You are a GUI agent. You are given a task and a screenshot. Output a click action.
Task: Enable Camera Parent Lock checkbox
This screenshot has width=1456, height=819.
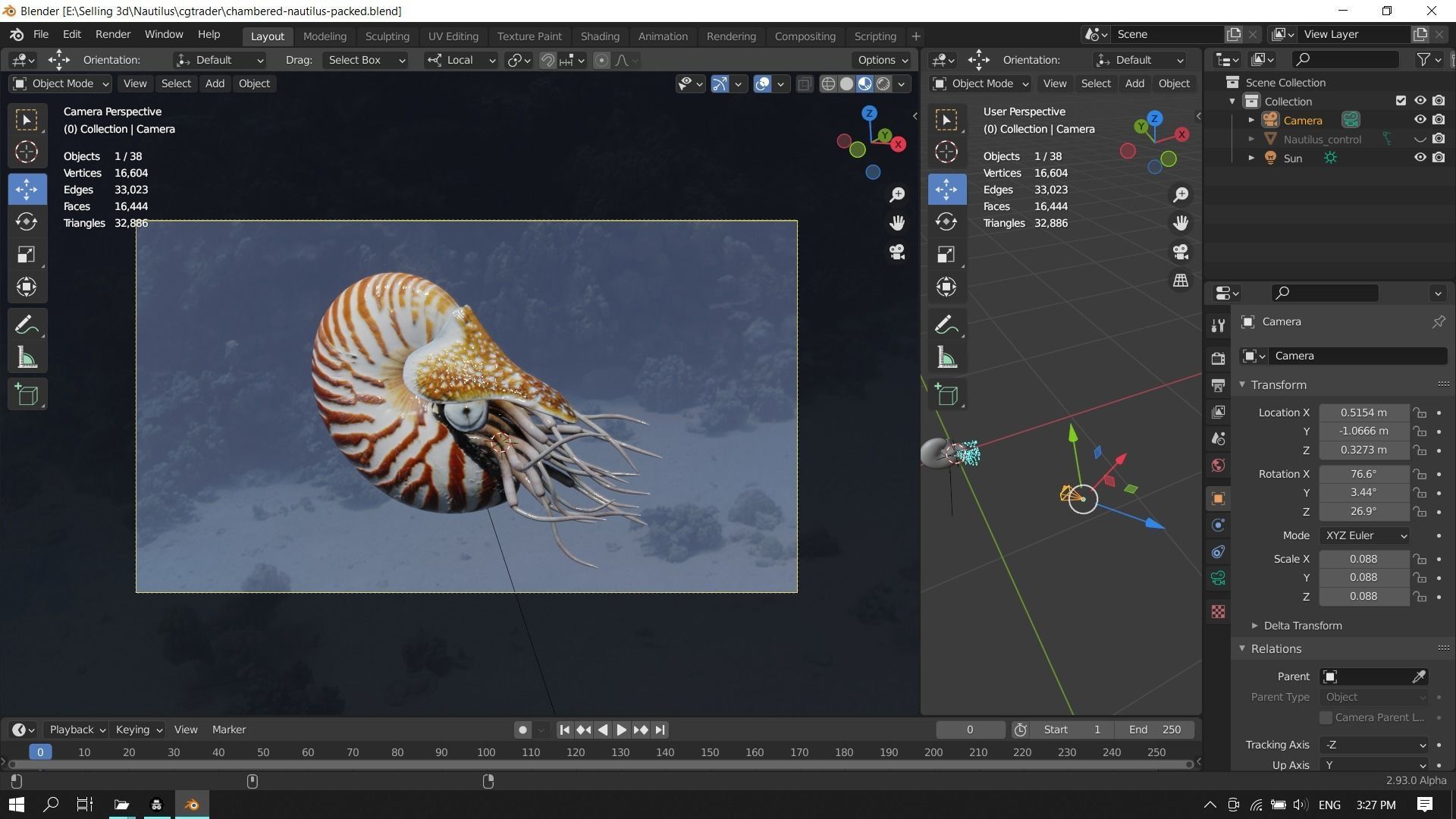pos(1326,717)
